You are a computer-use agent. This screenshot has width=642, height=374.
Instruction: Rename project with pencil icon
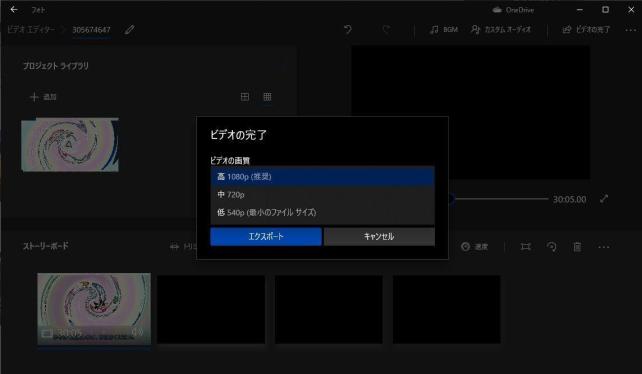tap(129, 29)
